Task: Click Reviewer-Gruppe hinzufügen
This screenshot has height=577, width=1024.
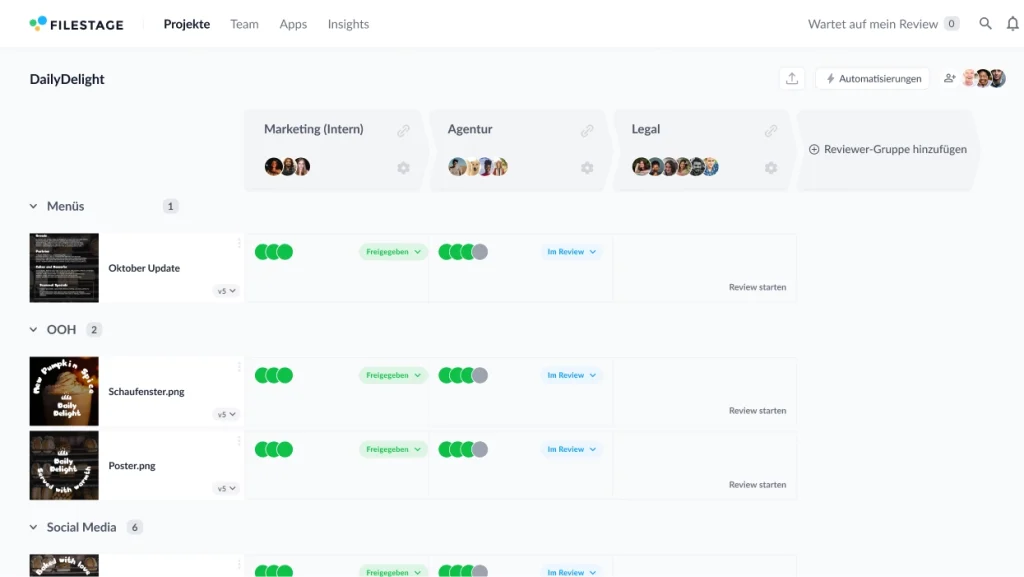Action: [886, 150]
